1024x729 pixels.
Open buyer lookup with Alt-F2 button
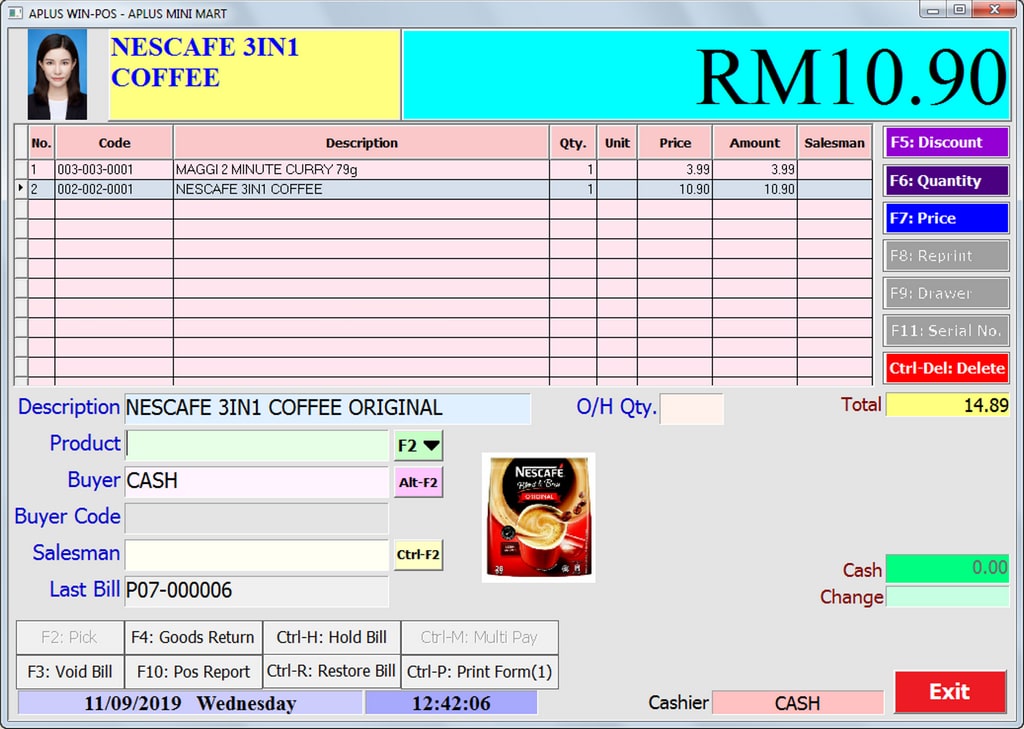pos(419,482)
